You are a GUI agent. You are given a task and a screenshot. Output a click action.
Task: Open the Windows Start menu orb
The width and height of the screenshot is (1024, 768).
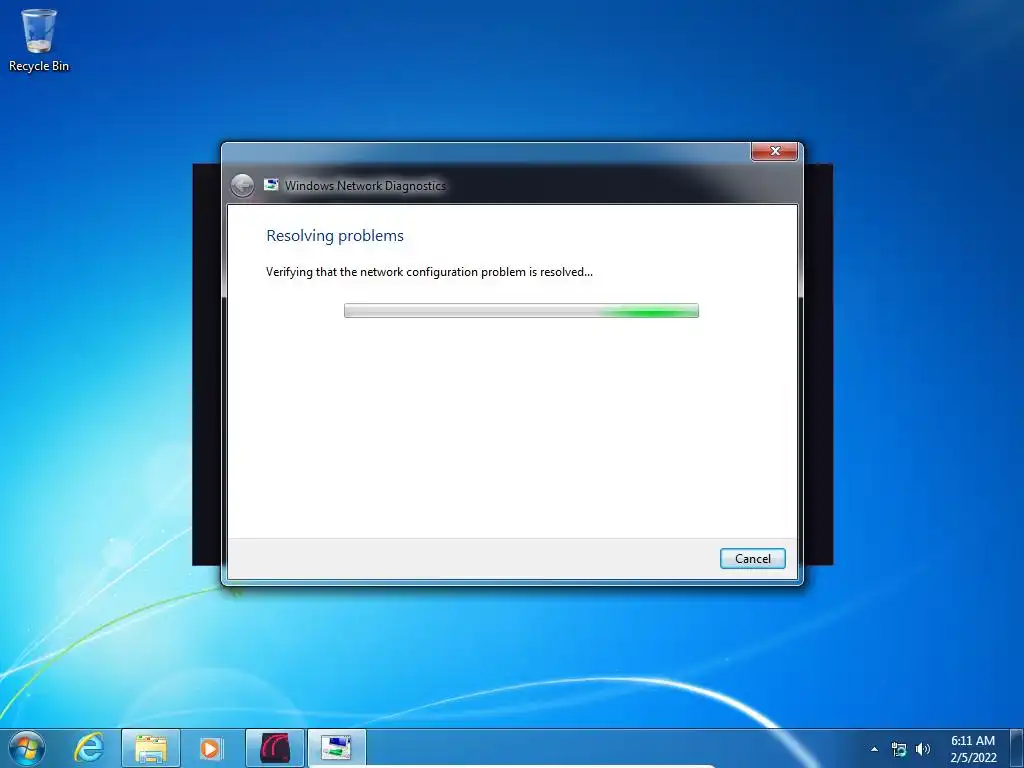tap(27, 748)
